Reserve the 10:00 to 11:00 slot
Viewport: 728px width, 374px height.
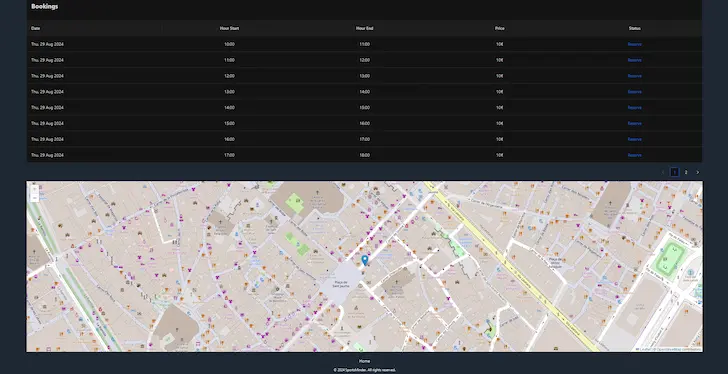pyautogui.click(x=634, y=44)
